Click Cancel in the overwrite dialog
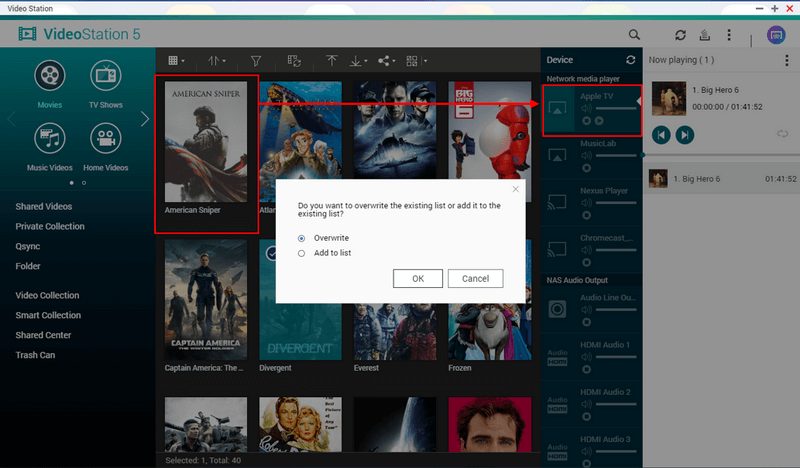 476,279
